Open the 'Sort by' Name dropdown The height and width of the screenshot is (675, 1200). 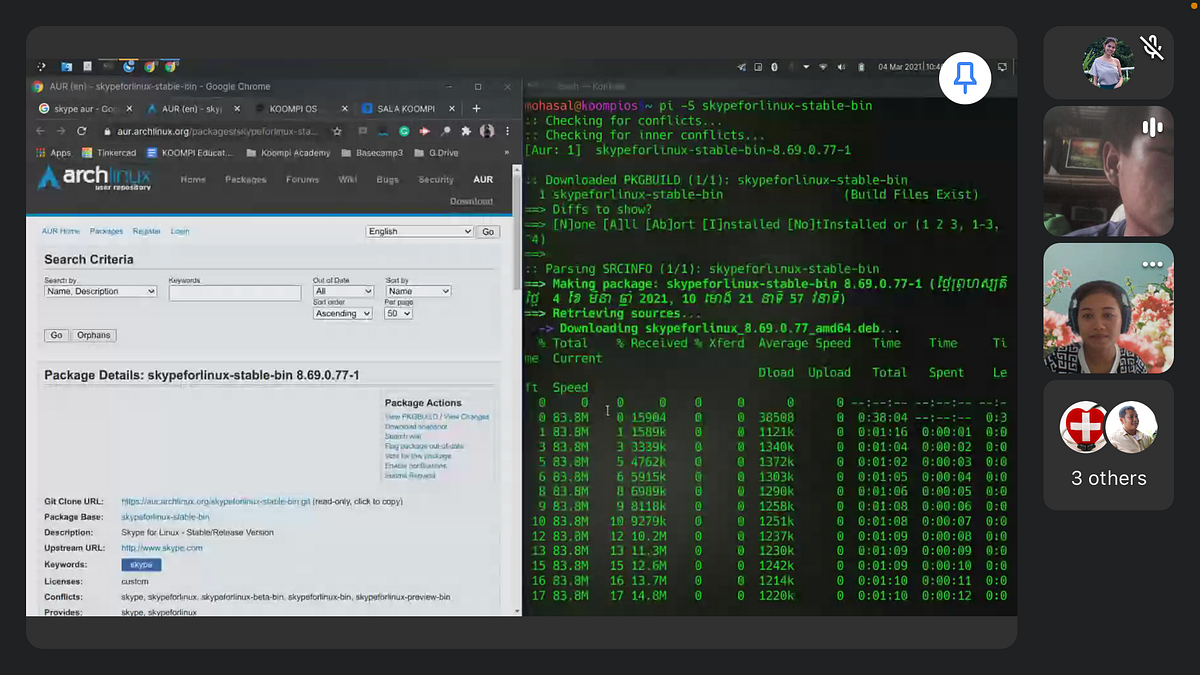pyautogui.click(x=418, y=291)
